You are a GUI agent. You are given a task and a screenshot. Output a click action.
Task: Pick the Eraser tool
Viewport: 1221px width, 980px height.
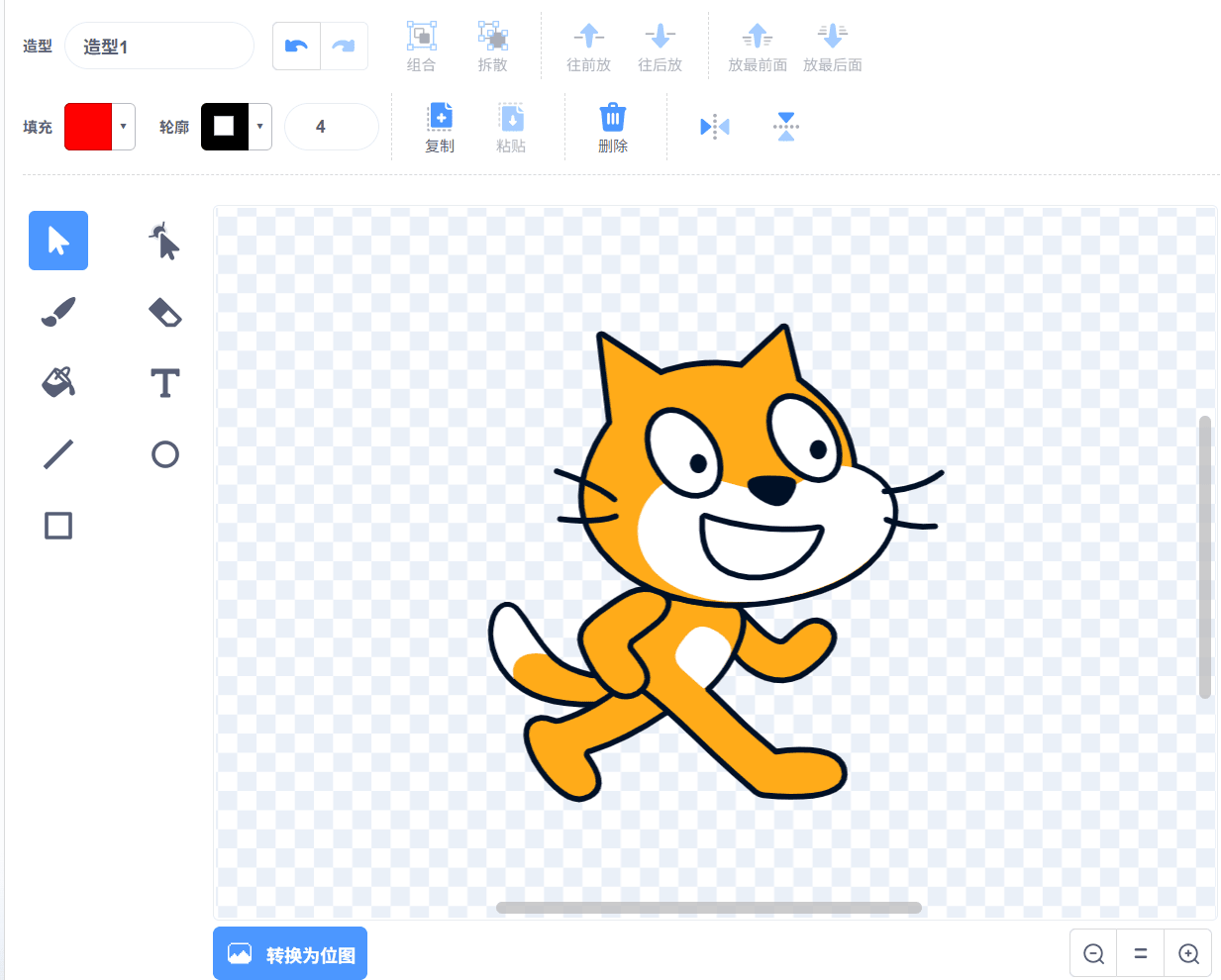point(165,312)
